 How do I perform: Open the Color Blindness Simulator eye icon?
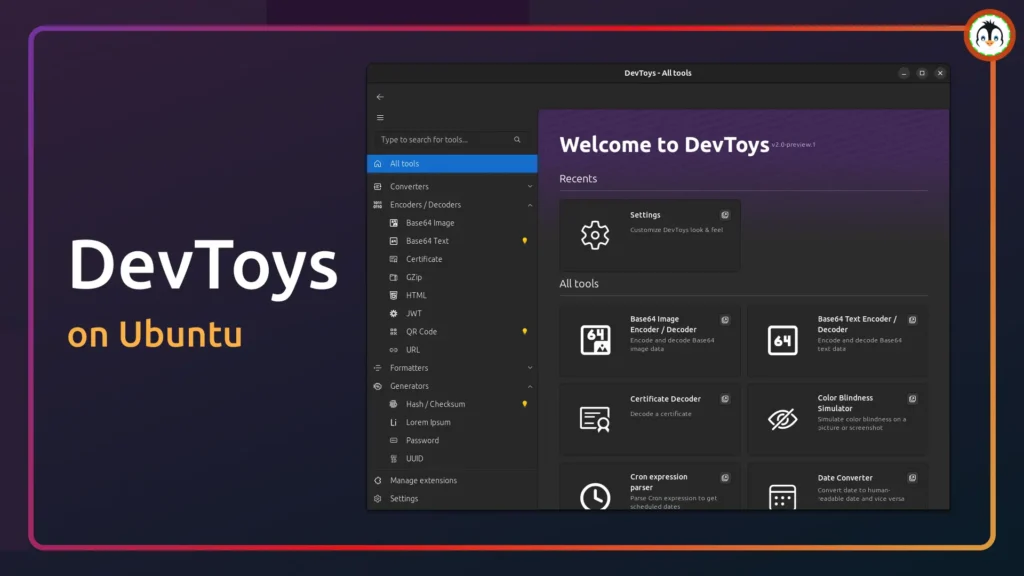tap(782, 418)
